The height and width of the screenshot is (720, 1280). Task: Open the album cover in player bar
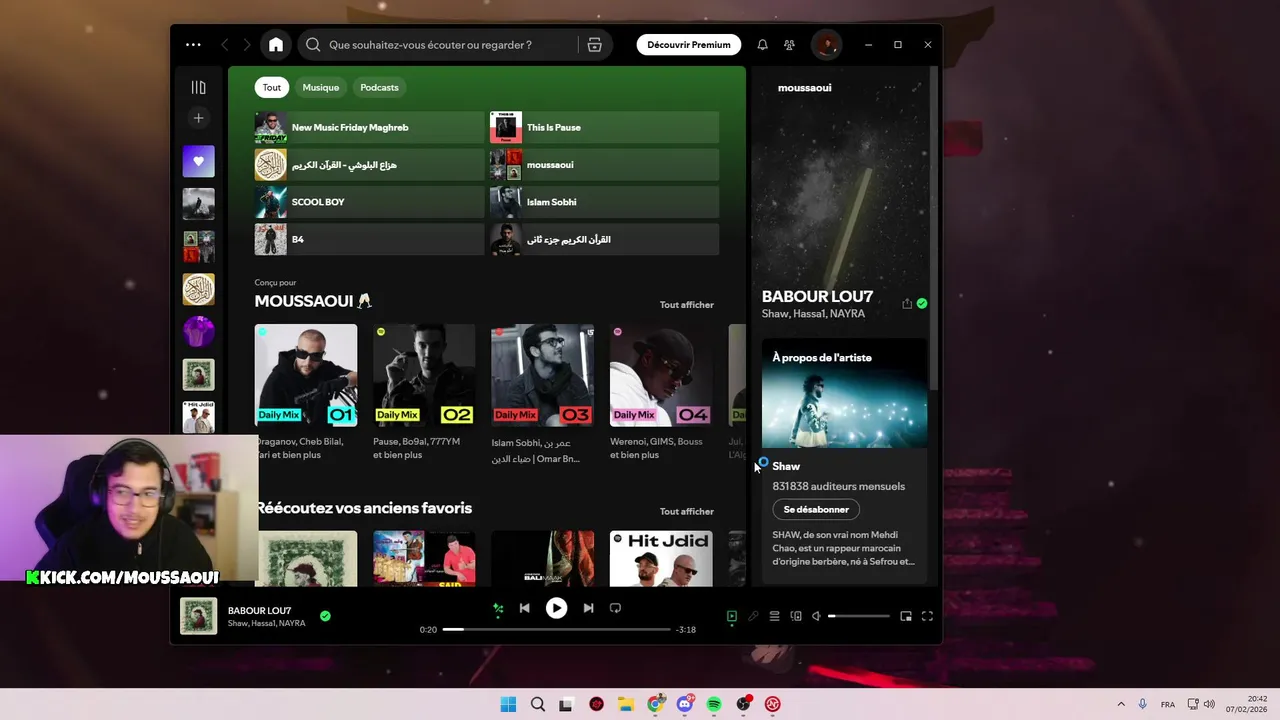(x=198, y=616)
